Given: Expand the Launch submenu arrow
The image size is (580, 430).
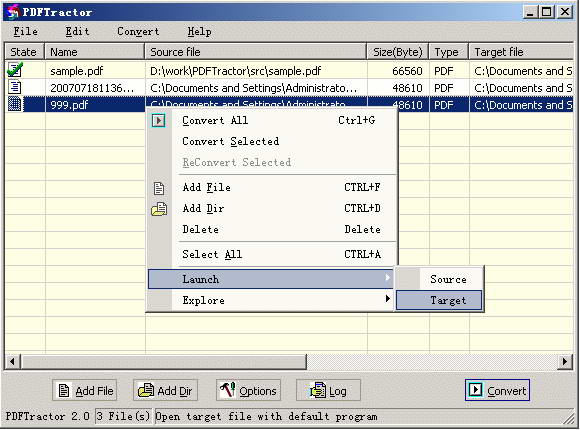Looking at the screenshot, I should (387, 278).
